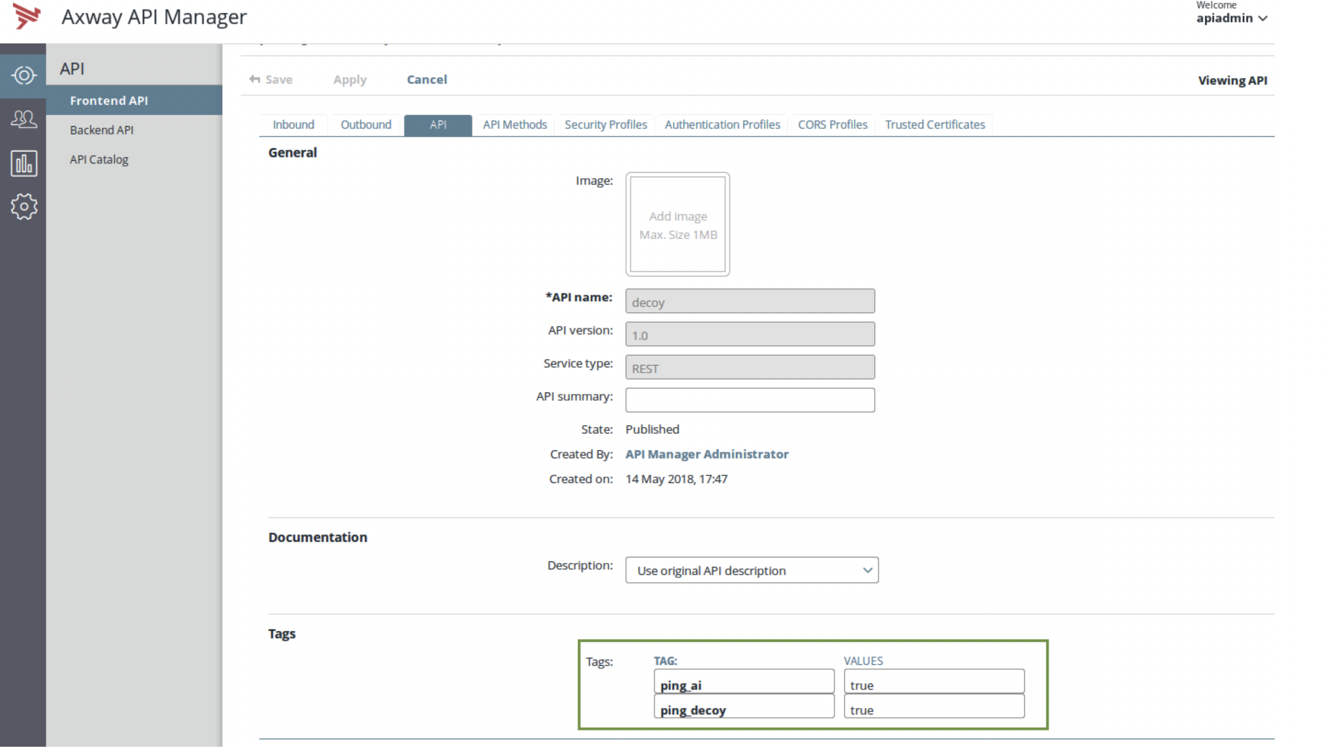The height and width of the screenshot is (748, 1340).
Task: Select Backend API in sidebar
Action: [102, 130]
